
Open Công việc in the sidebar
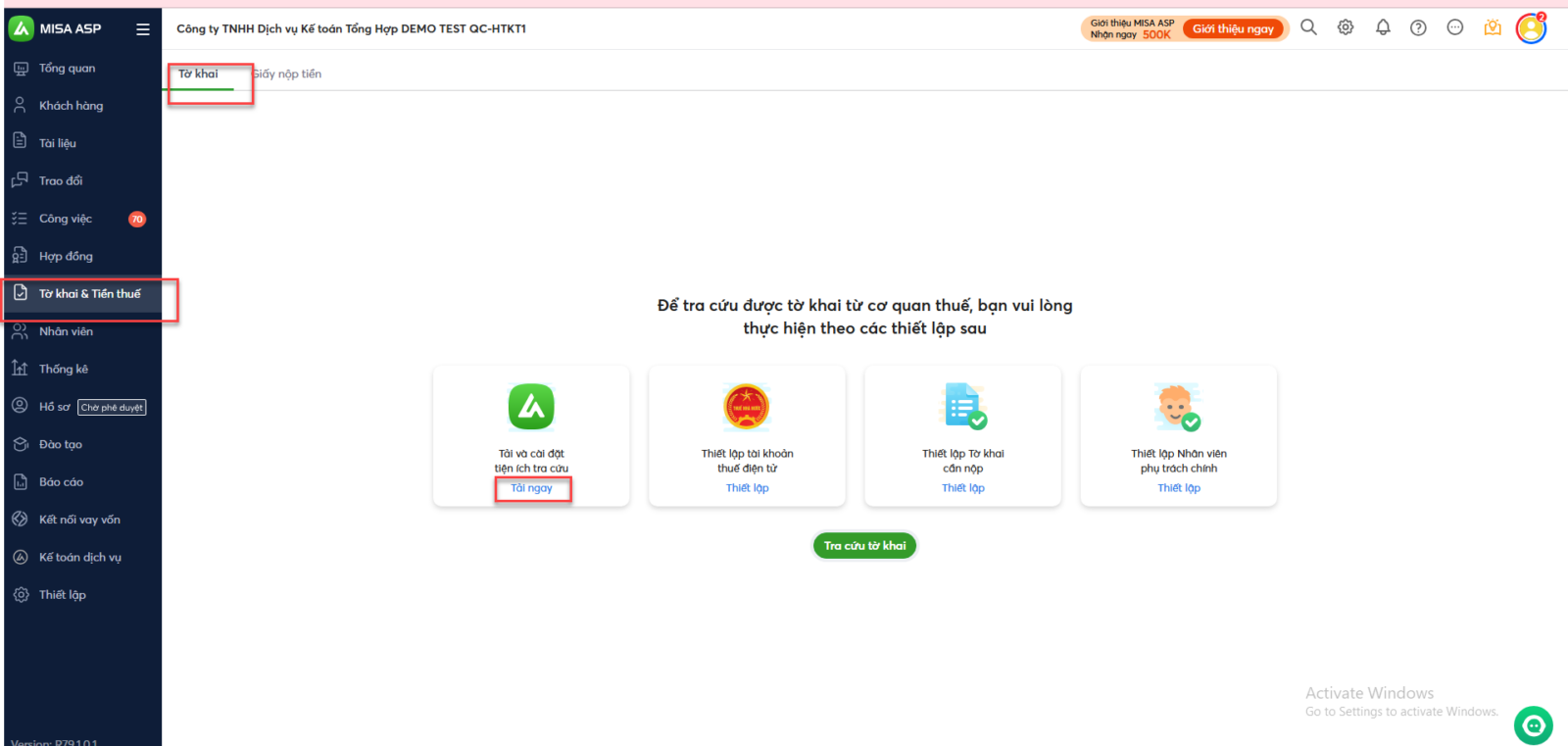point(66,219)
